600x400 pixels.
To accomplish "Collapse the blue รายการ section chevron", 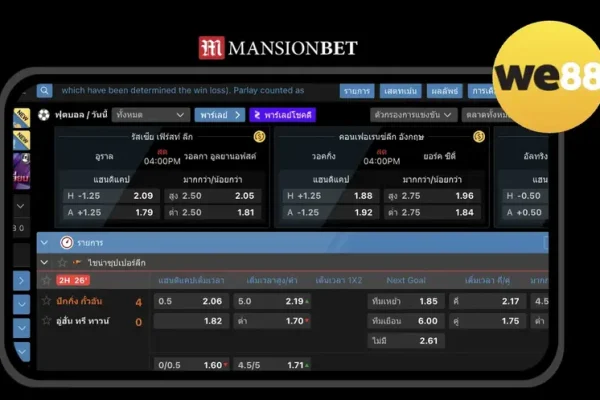I will point(45,242).
